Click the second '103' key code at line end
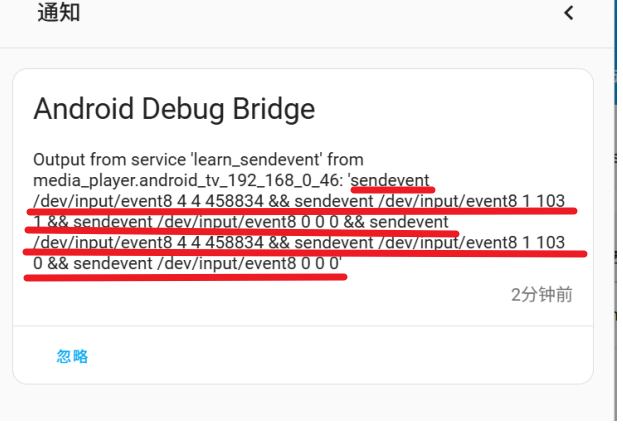Image resolution: width=623 pixels, height=429 pixels. point(551,242)
